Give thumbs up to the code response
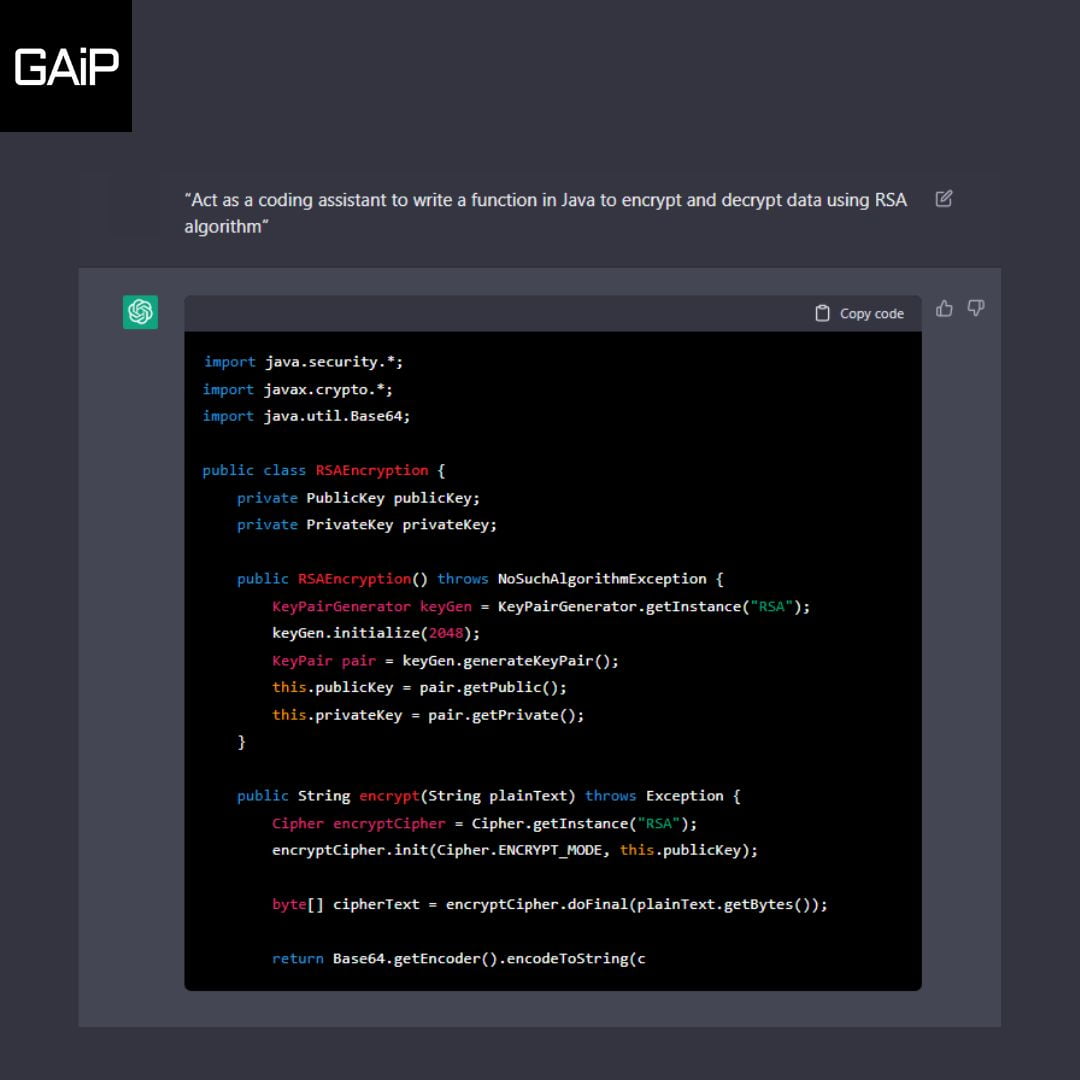Screen dimensions: 1080x1080 [x=944, y=309]
